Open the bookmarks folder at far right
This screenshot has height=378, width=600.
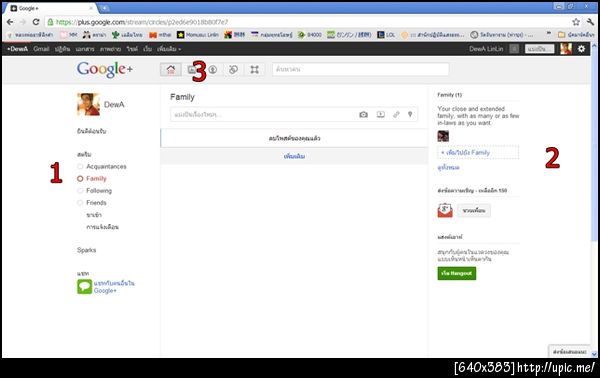point(575,35)
